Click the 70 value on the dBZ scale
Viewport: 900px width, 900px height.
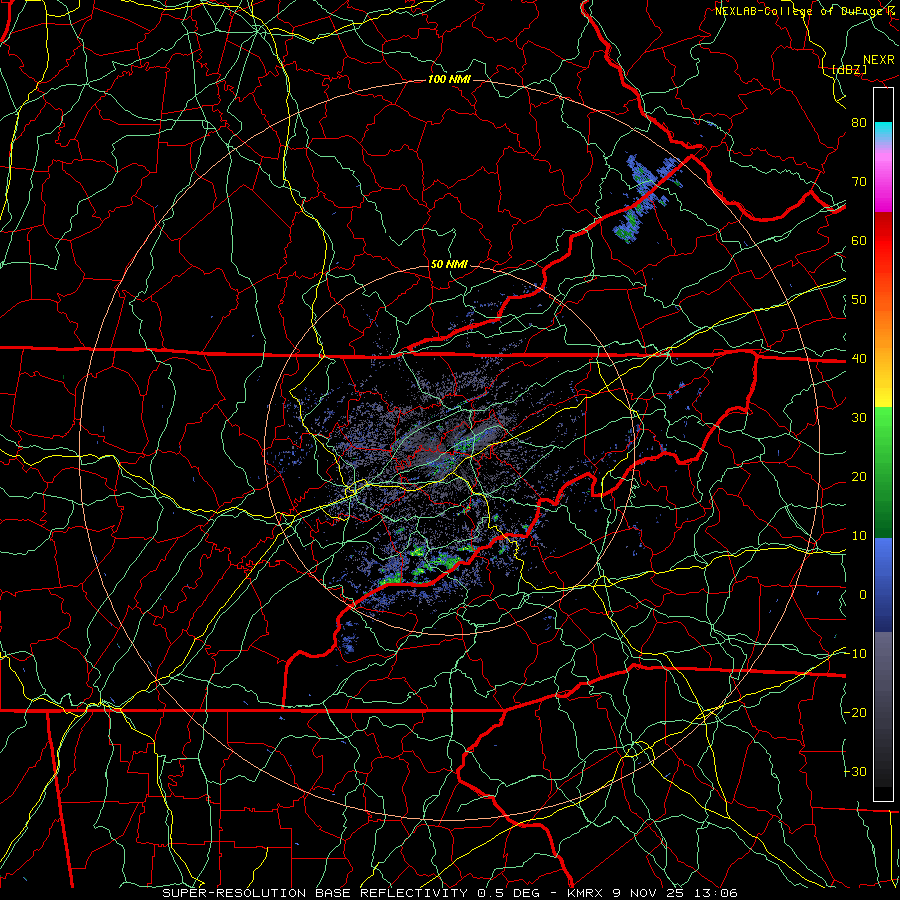pyautogui.click(x=859, y=181)
